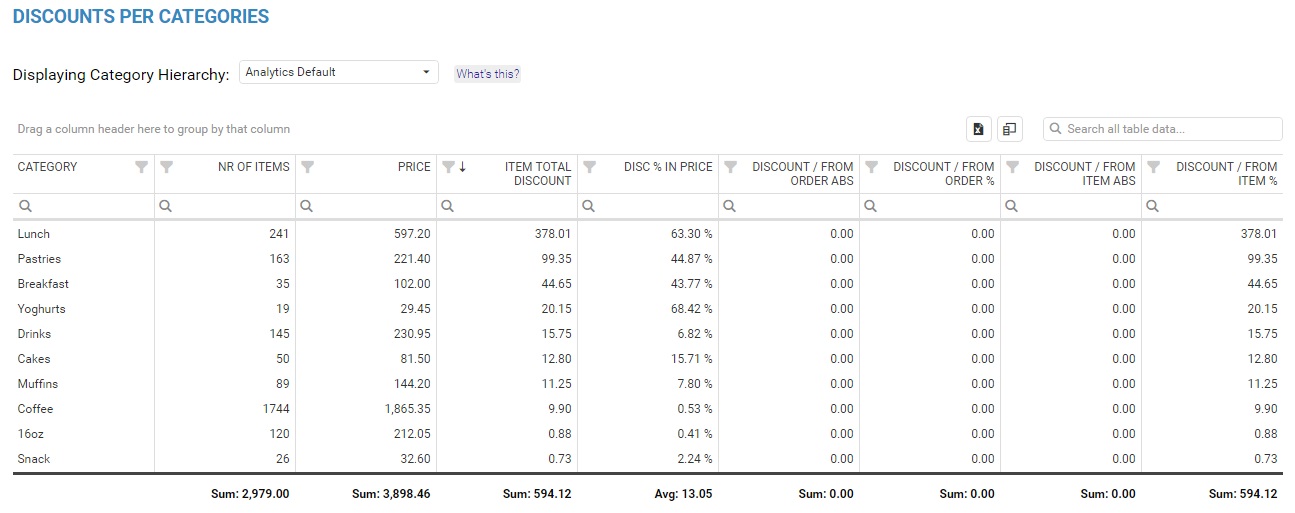Click filter icon on ITEM TOTAL DISCOUNT column
1295x513 pixels.
pyautogui.click(x=448, y=167)
